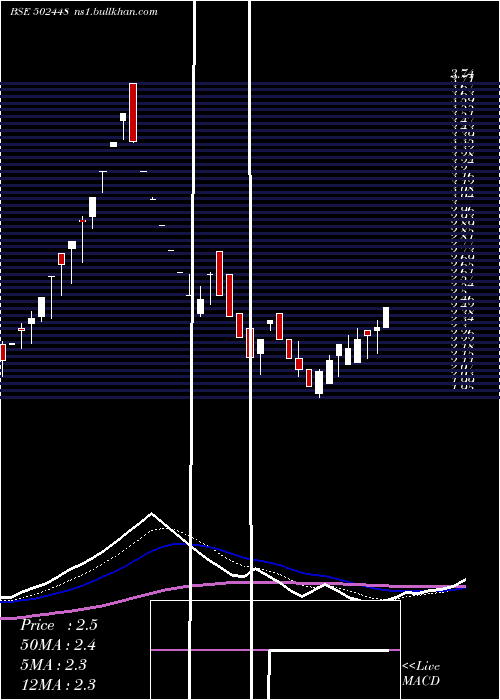Screen dimensions: 500x700
Task: Click the most recent white candle on the chart
Action: (386, 318)
